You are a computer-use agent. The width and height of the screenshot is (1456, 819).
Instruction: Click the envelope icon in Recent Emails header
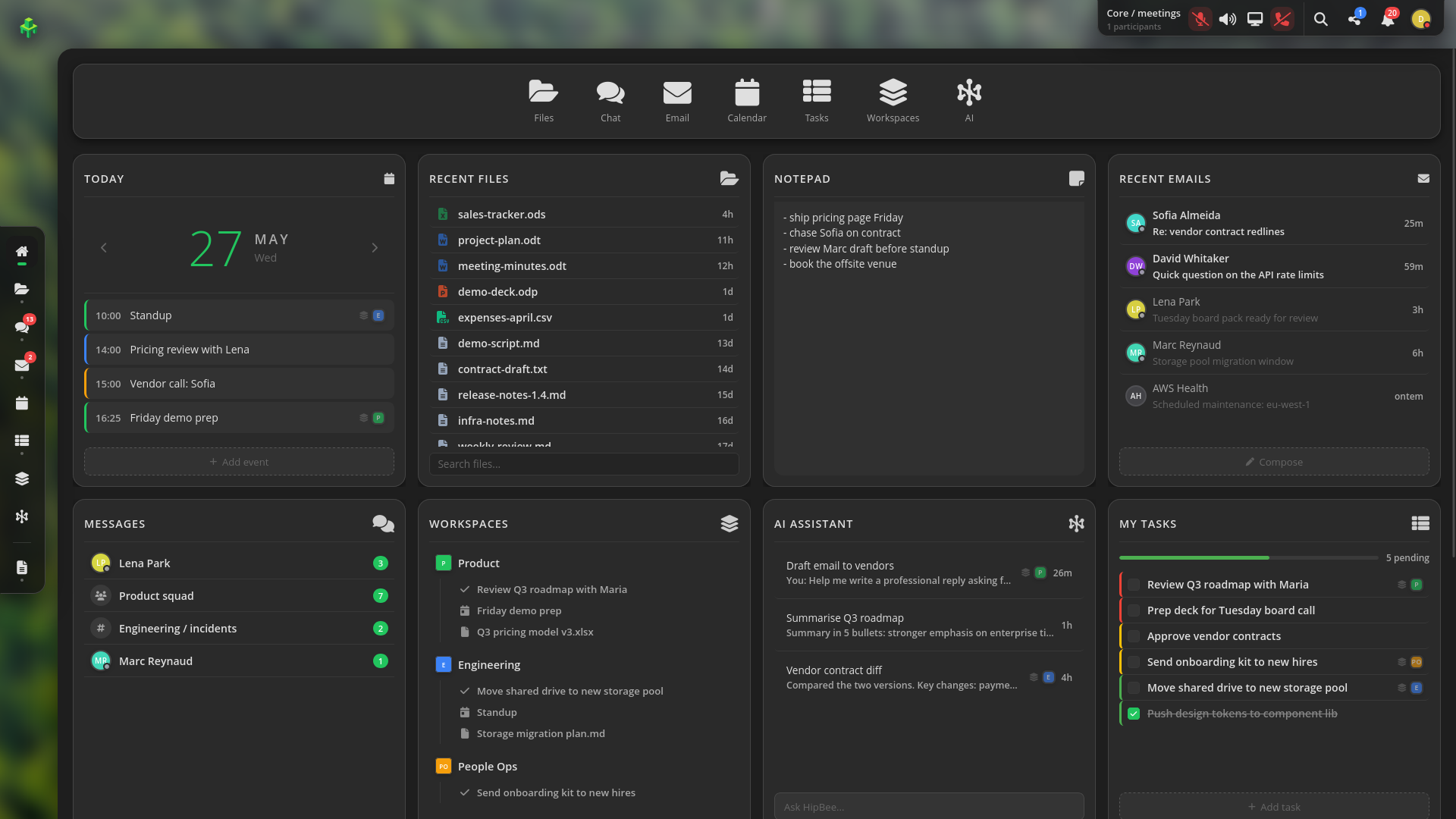pyautogui.click(x=1423, y=178)
